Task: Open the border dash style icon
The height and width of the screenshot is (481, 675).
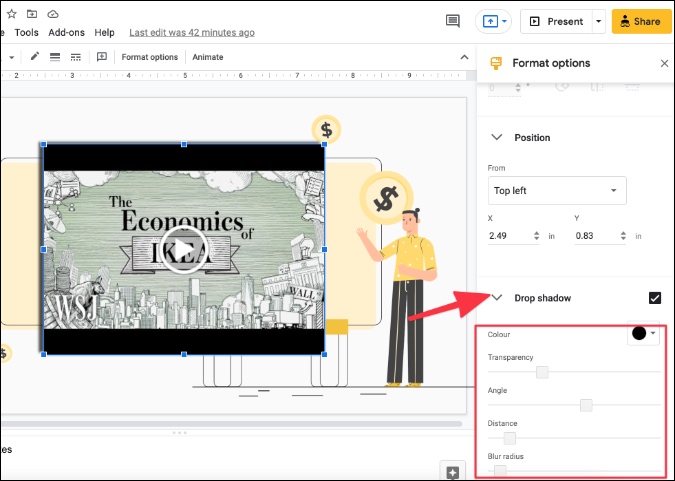Action: [75, 57]
